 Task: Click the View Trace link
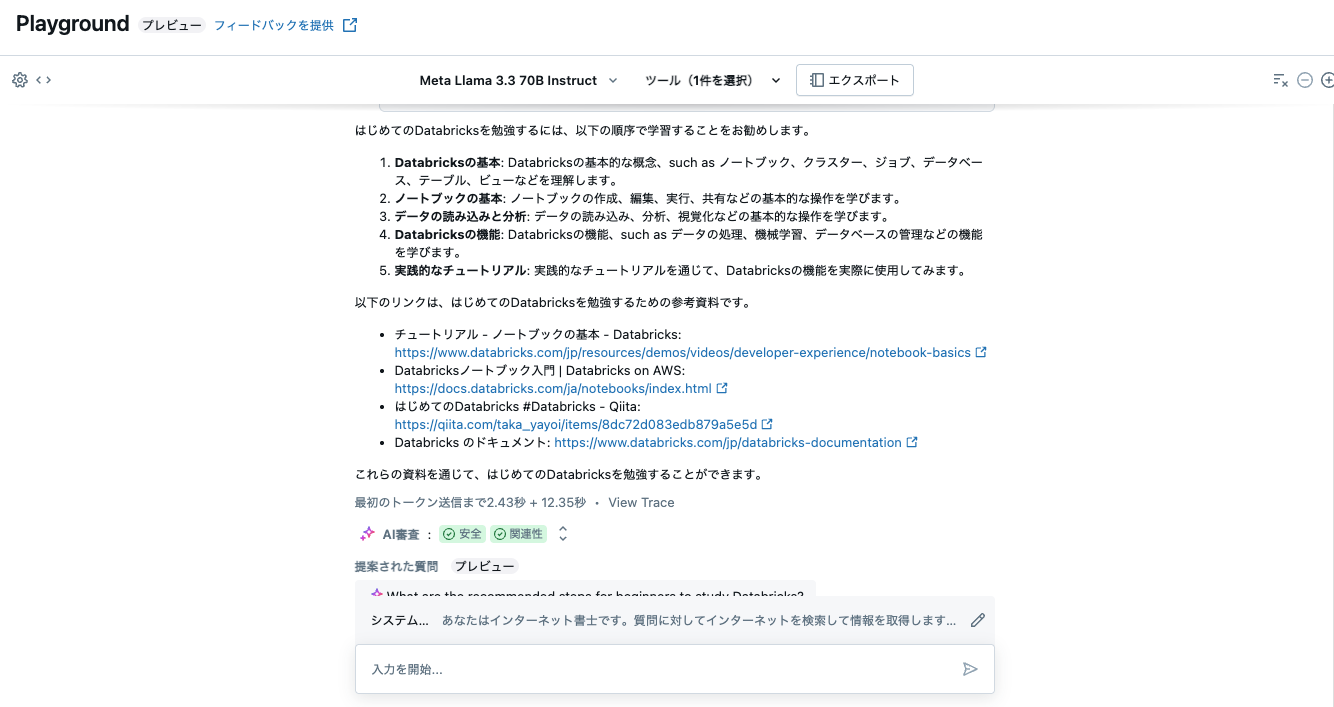tap(641, 502)
